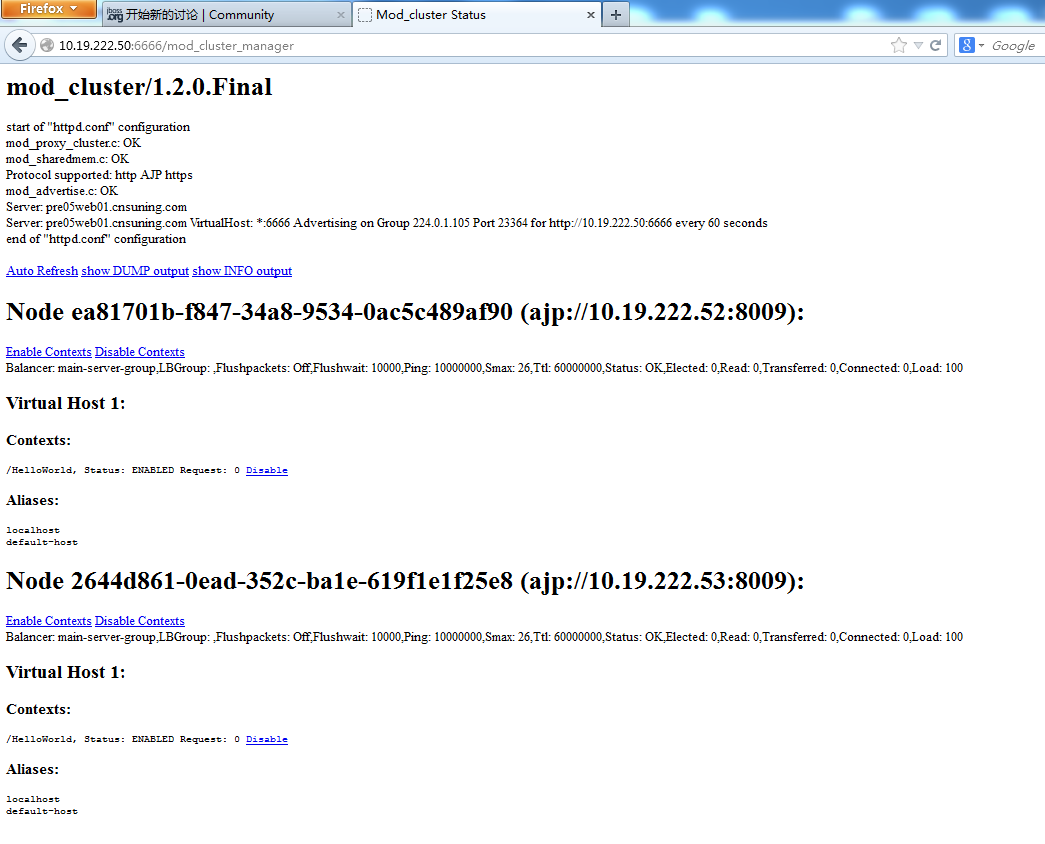Disable Contexts for node 10.19.222.53
The image size is (1045, 844).
[140, 621]
